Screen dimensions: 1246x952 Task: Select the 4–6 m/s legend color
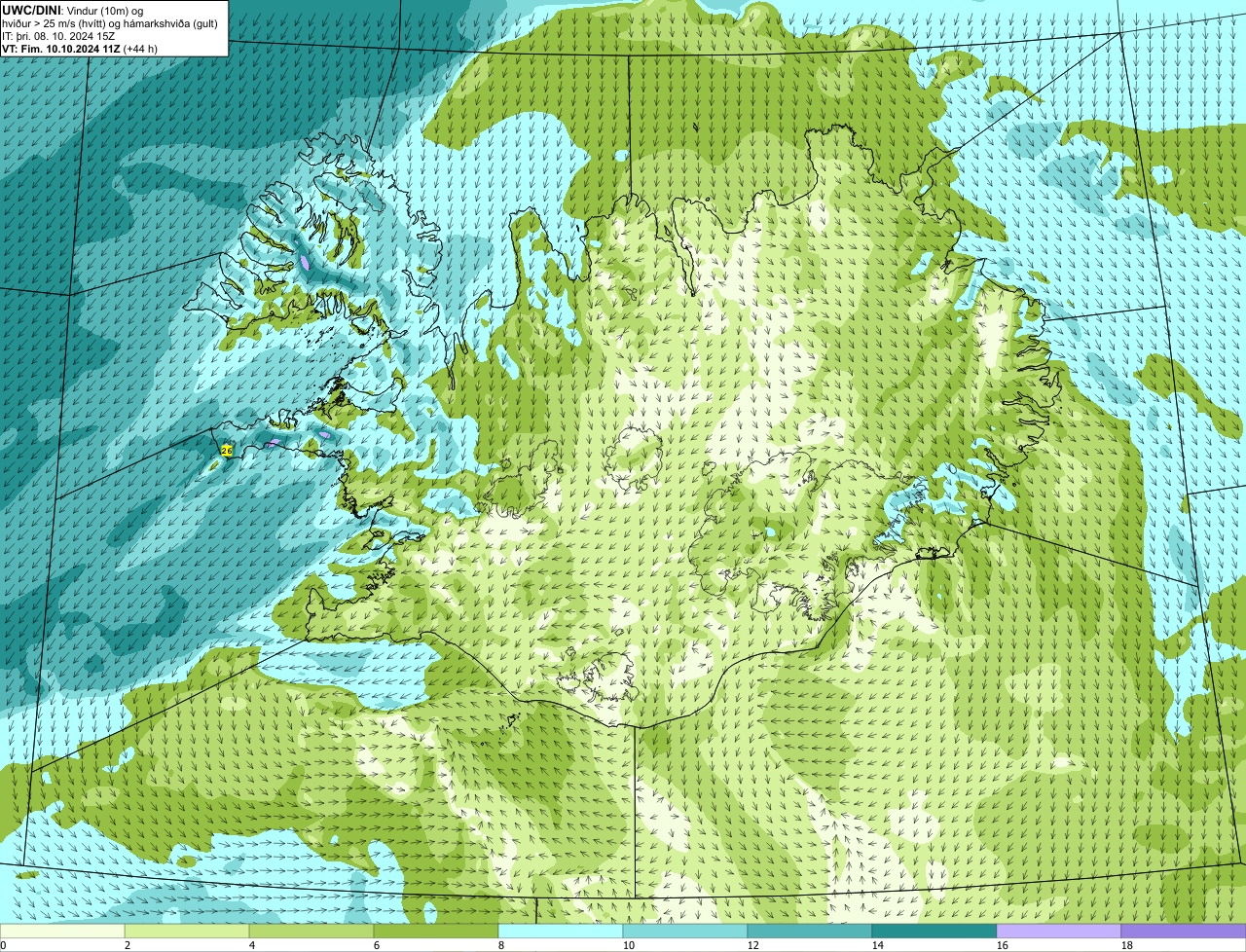[311, 931]
